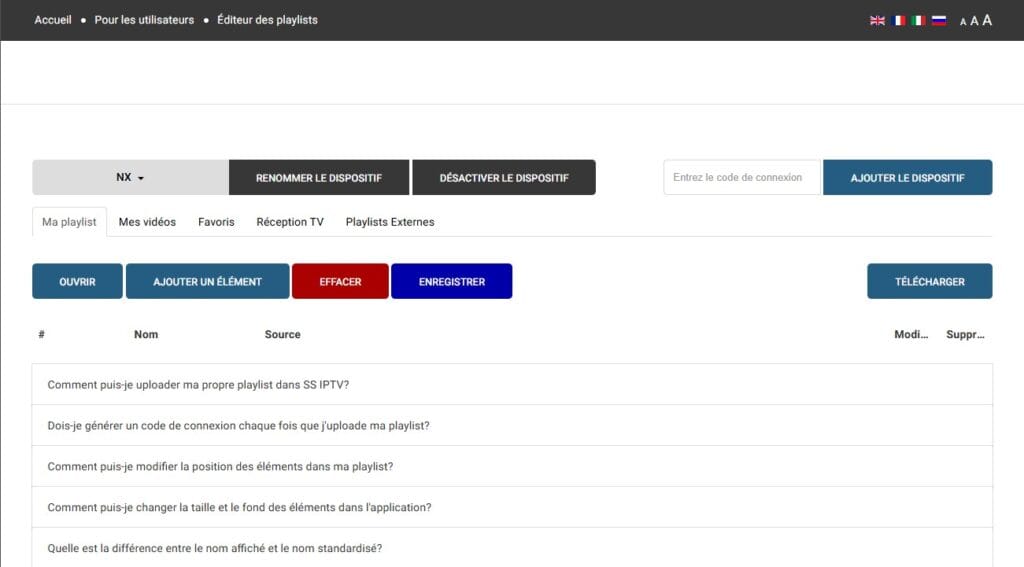Viewport: 1024px width, 567px height.
Task: Open the Accueil link in top navigation
Action: pyautogui.click(x=53, y=20)
